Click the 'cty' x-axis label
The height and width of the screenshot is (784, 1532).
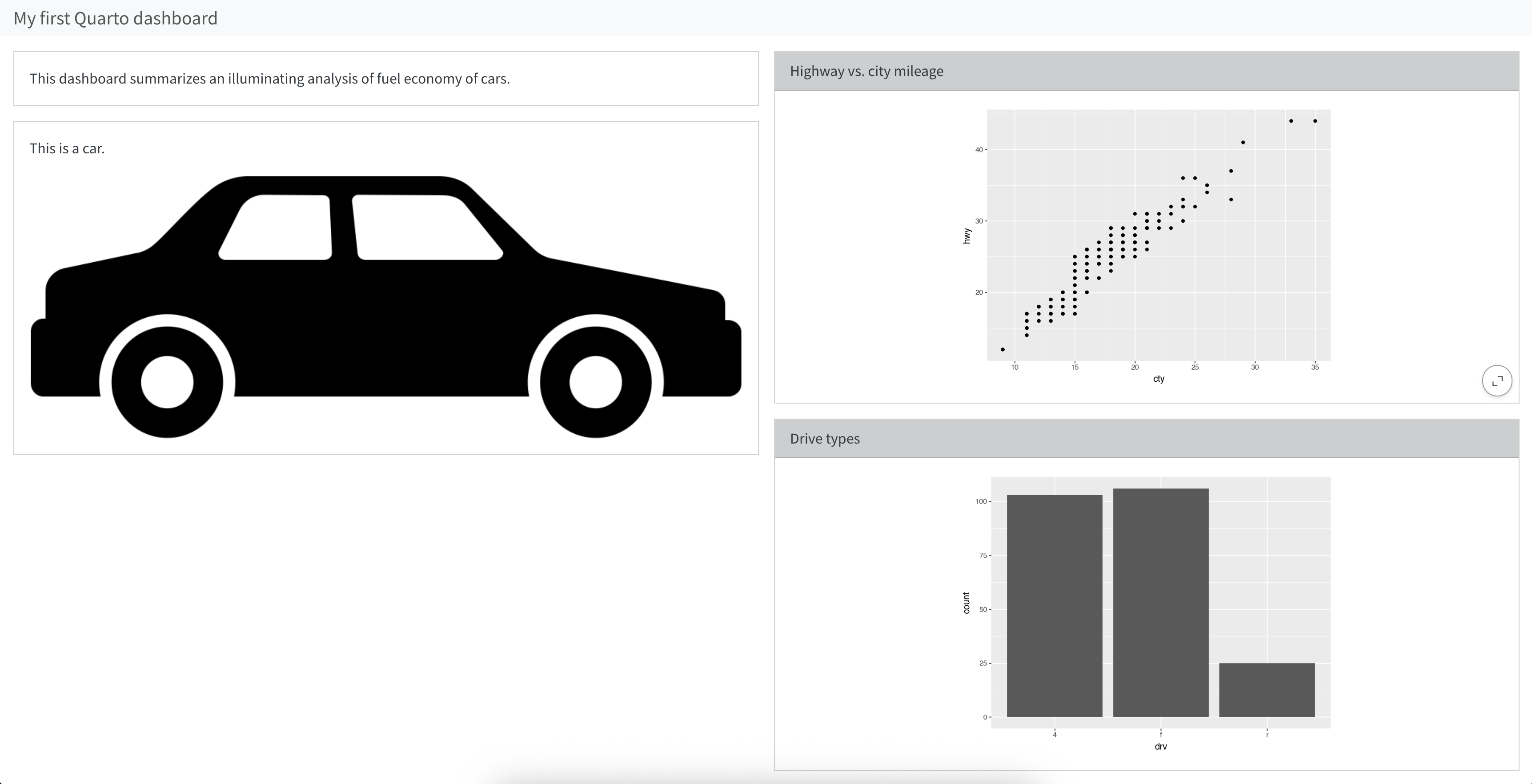[x=1159, y=379]
